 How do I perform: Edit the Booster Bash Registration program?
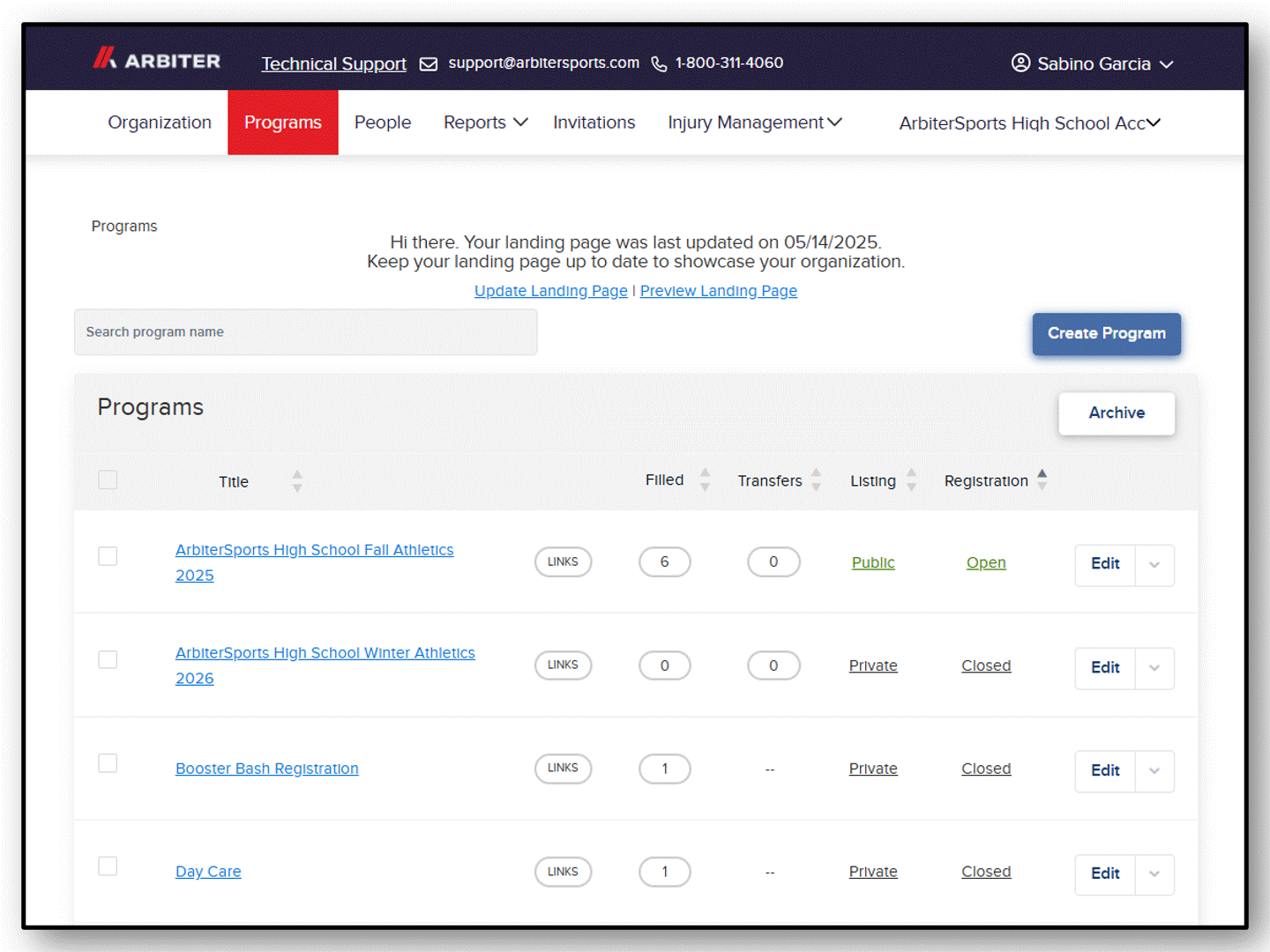pyautogui.click(x=1105, y=771)
